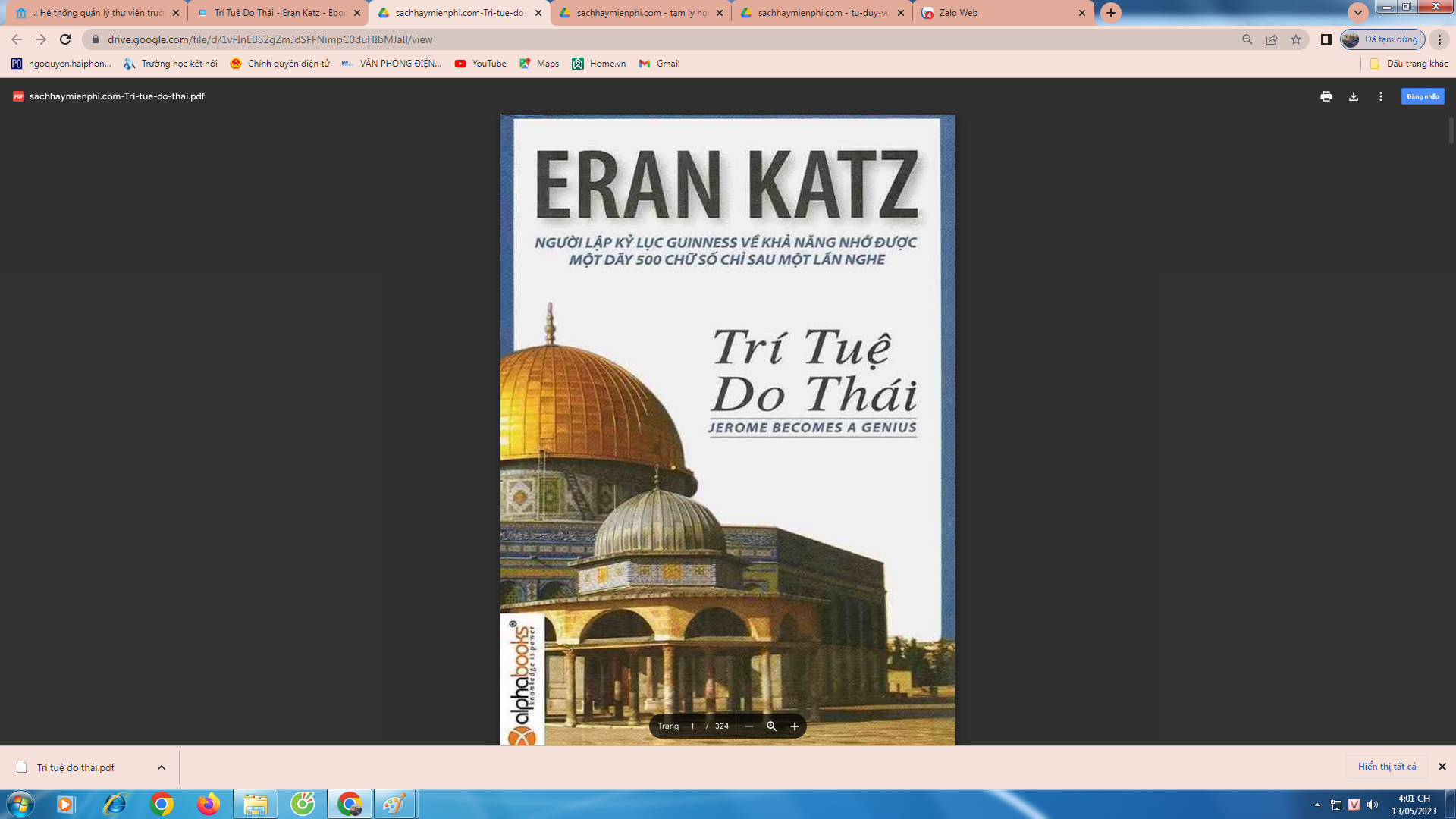Click the current page number field
Viewport: 1456px width, 819px height.
(x=692, y=726)
